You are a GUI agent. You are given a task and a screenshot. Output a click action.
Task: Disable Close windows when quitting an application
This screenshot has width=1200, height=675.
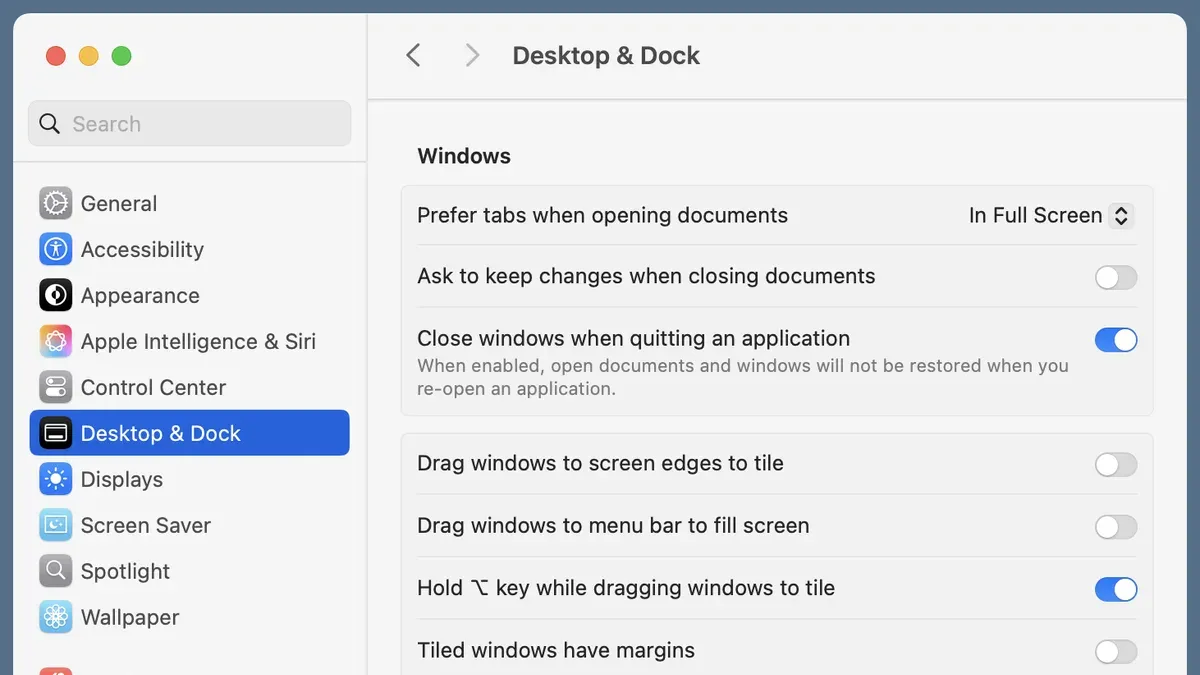pyautogui.click(x=1116, y=340)
